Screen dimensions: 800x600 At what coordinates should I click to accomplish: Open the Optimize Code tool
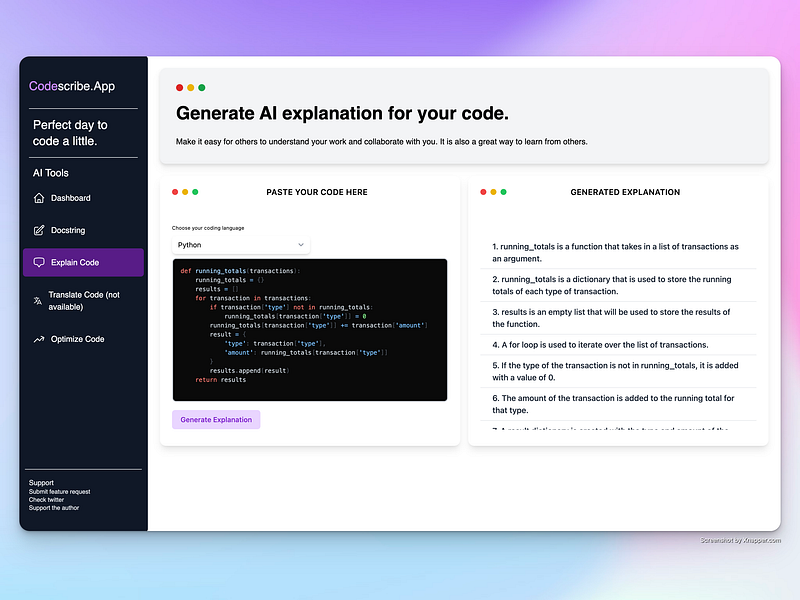pyautogui.click(x=83, y=339)
